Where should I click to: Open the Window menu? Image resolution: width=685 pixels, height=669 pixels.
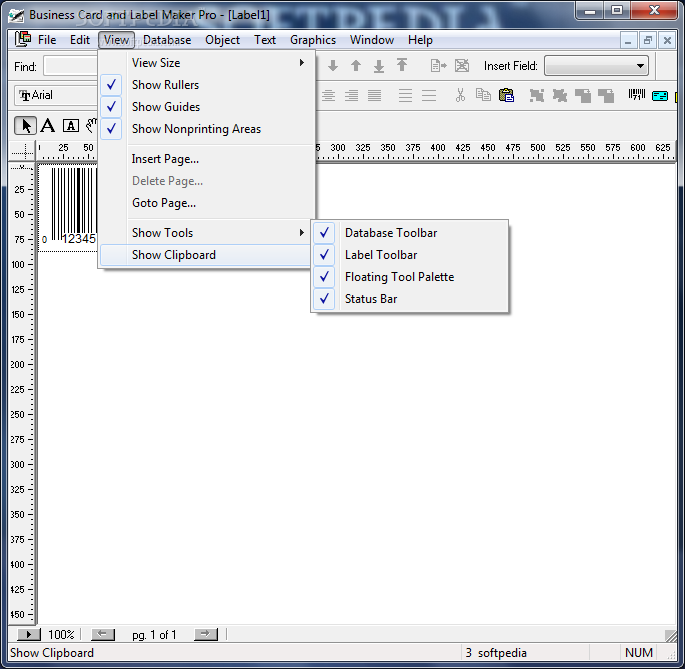point(372,40)
